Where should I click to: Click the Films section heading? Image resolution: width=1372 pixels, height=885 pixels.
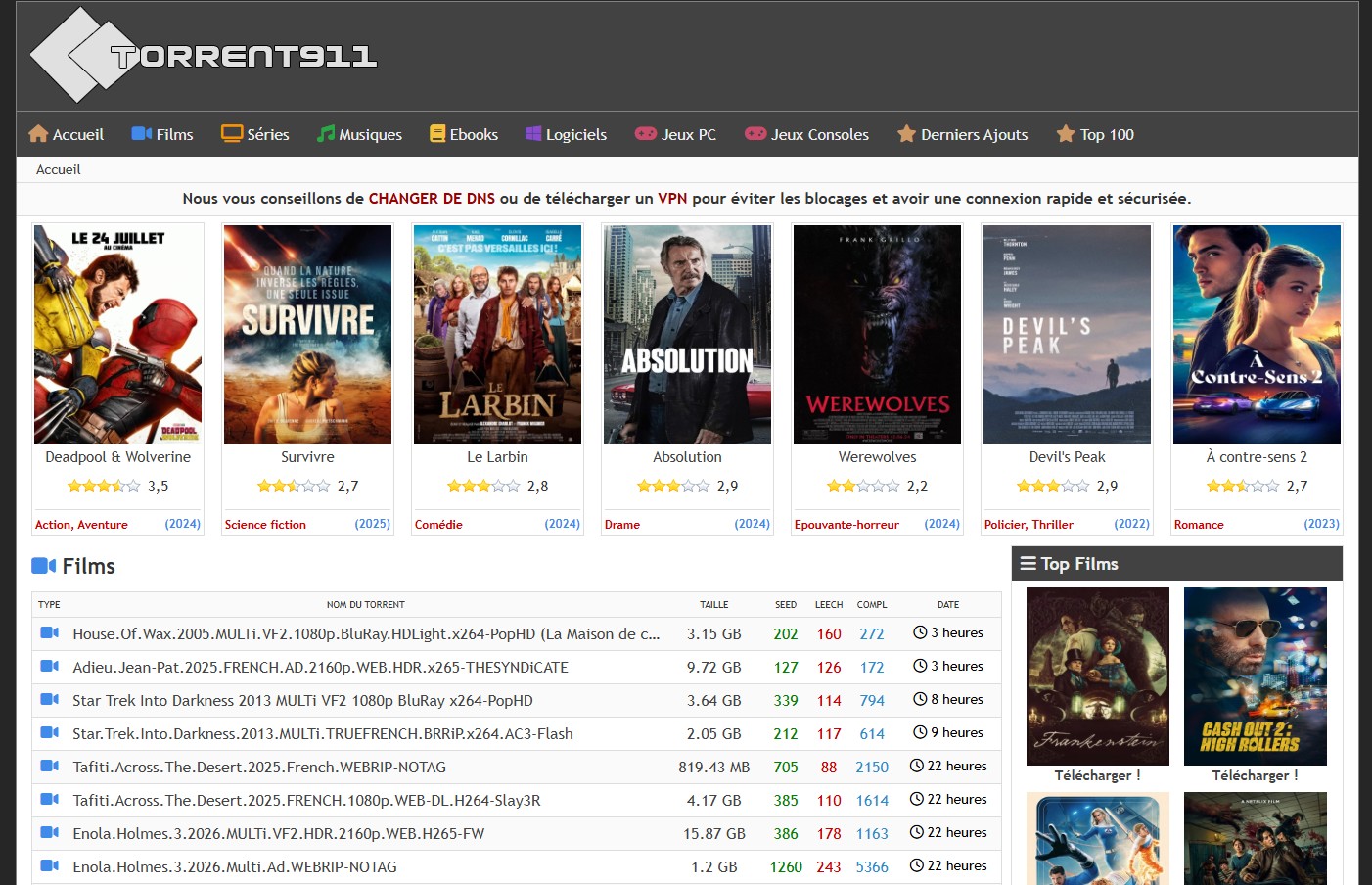coord(88,566)
